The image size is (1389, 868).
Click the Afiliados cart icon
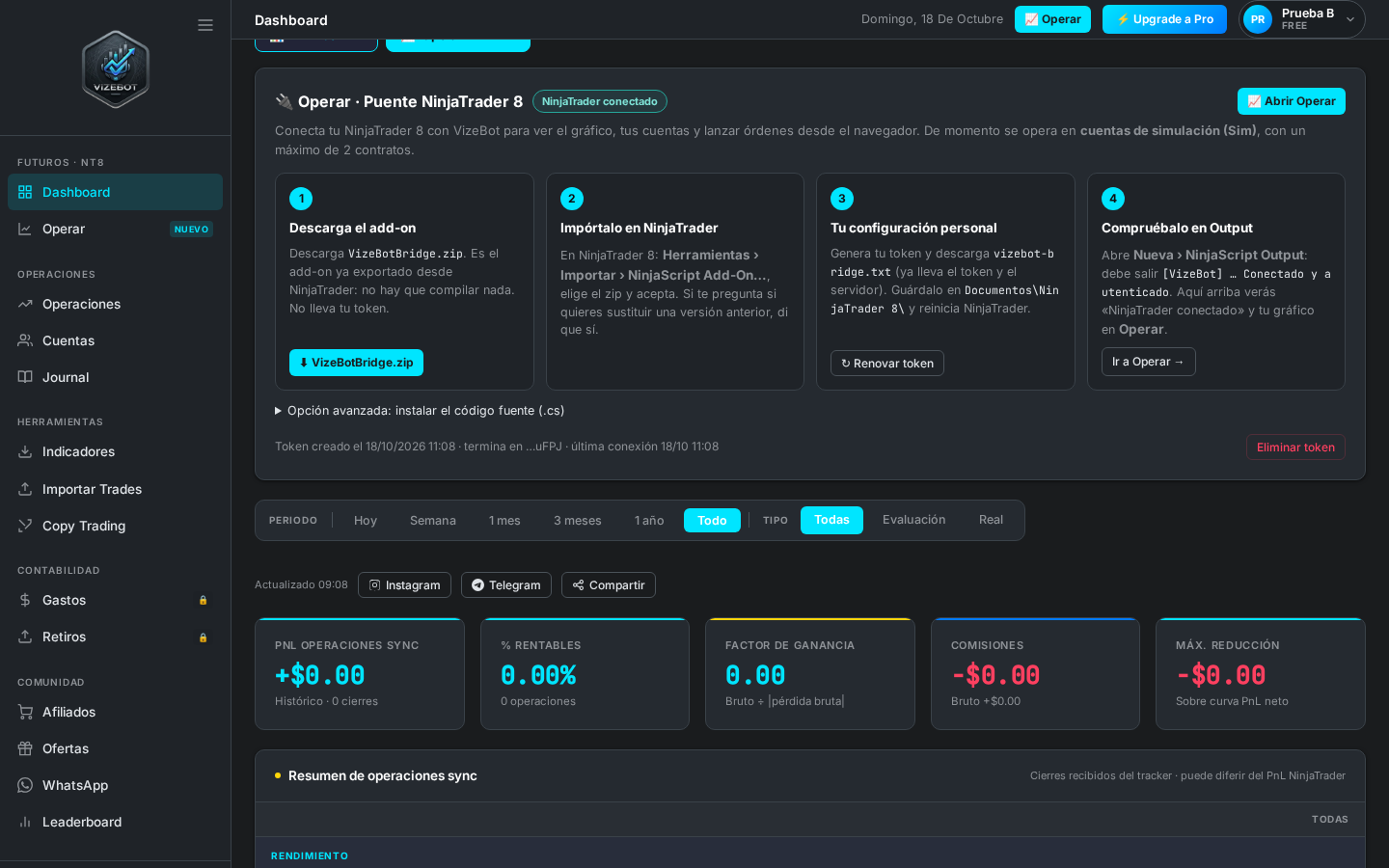[25, 712]
